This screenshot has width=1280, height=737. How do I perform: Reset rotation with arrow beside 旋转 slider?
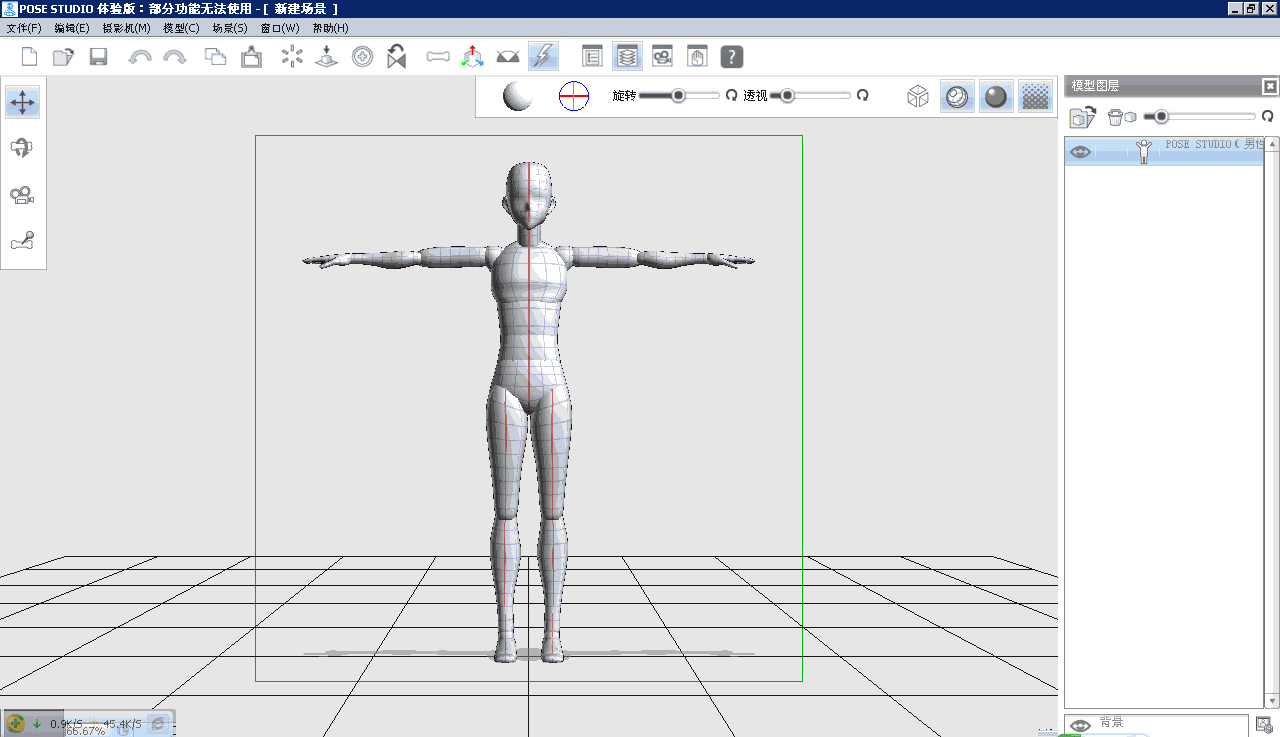(x=731, y=96)
